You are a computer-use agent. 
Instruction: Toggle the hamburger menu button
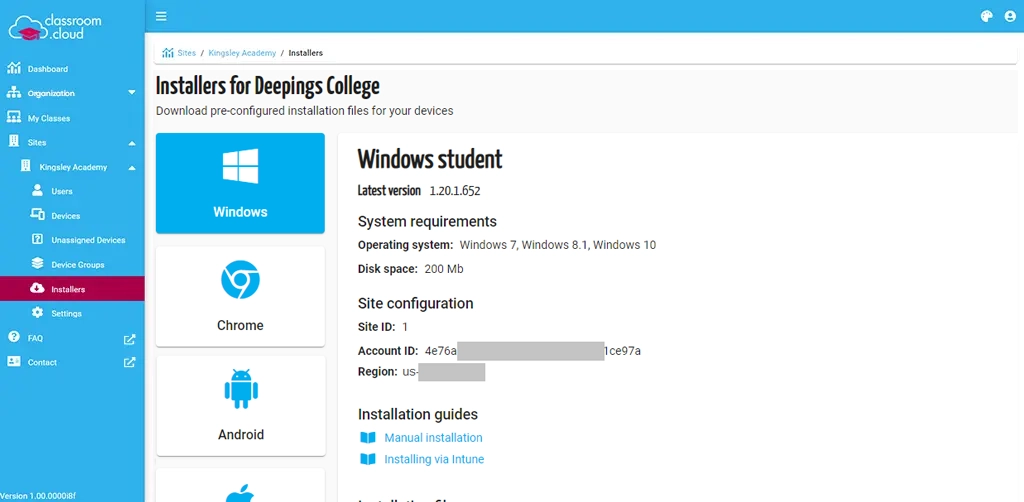(x=161, y=16)
